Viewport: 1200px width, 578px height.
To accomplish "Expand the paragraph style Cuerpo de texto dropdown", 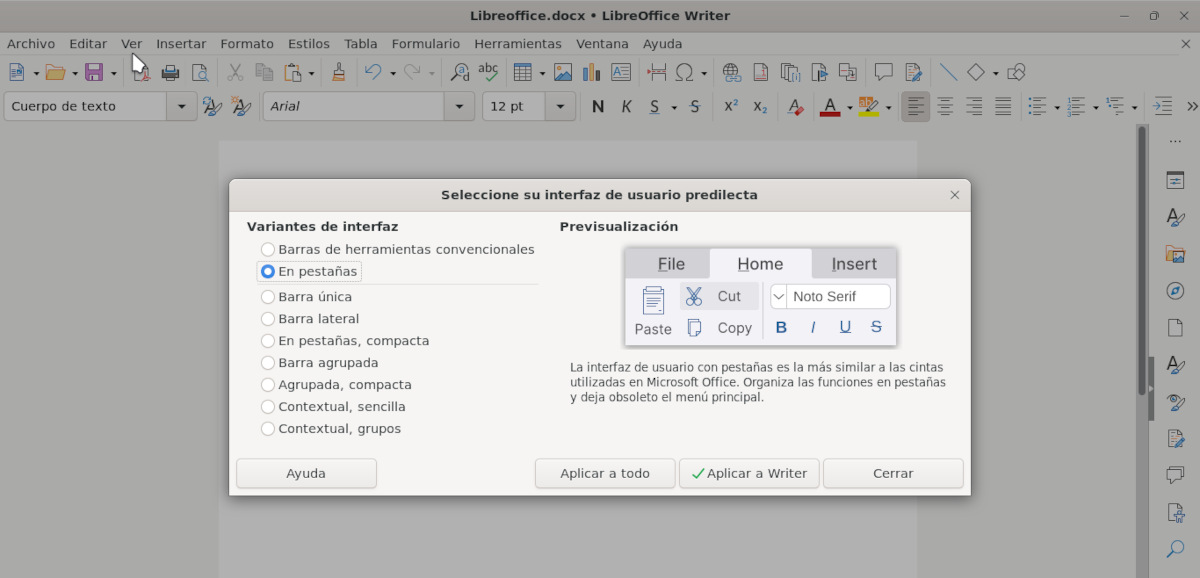I will click(x=181, y=106).
